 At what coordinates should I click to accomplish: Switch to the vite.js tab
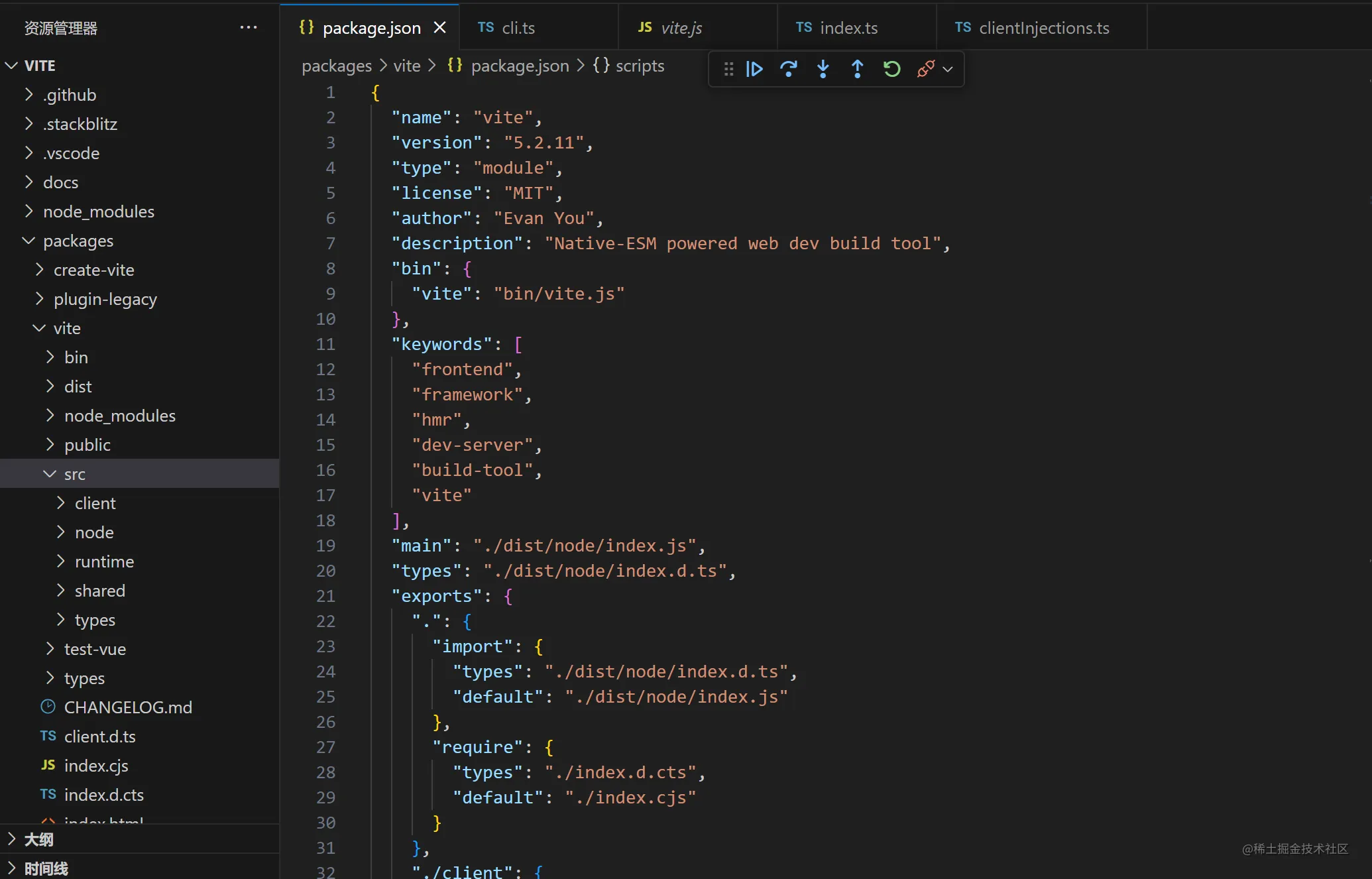[697, 27]
